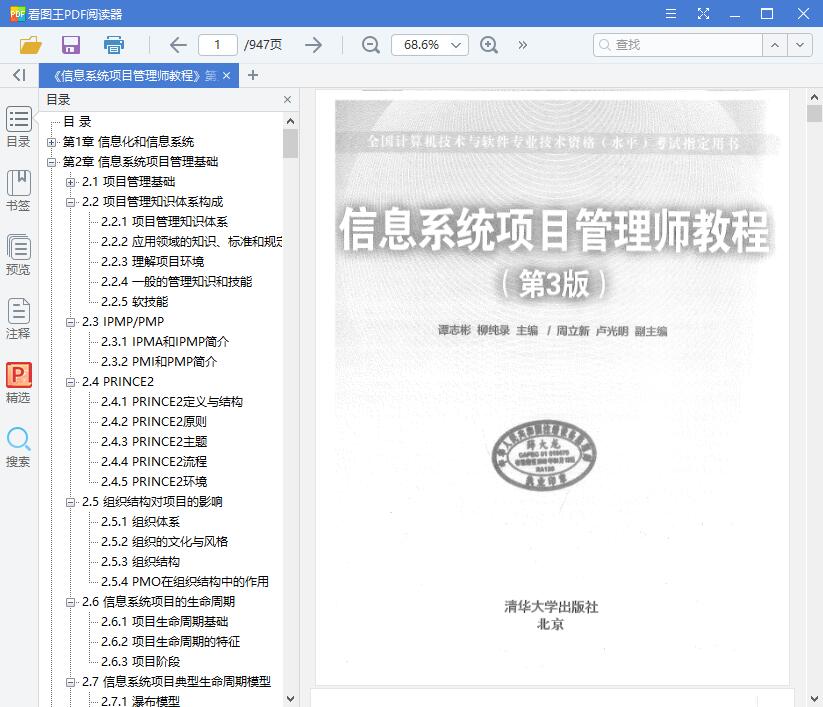Show more toolbar tools via double chevron
823x707 pixels.
pyautogui.click(x=522, y=45)
